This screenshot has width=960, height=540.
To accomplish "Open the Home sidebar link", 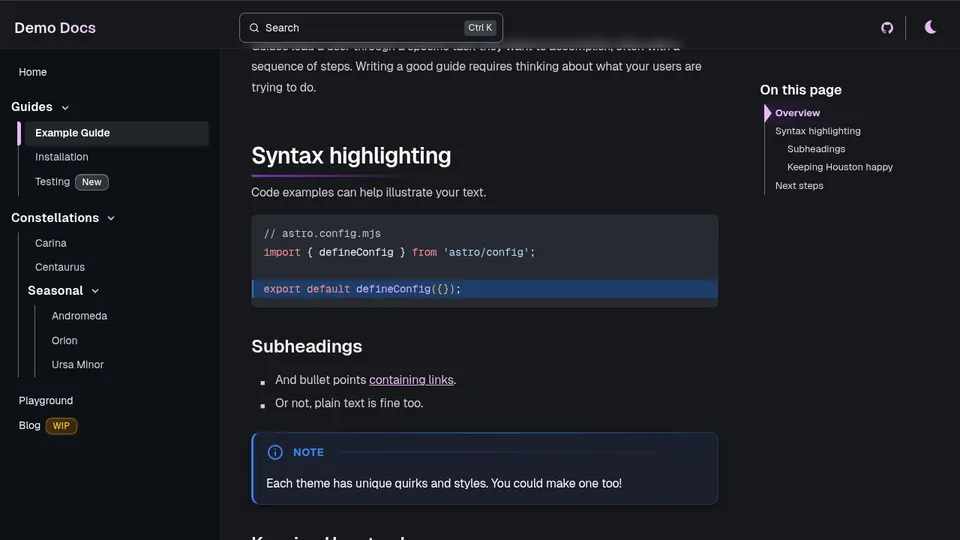I will [x=33, y=72].
